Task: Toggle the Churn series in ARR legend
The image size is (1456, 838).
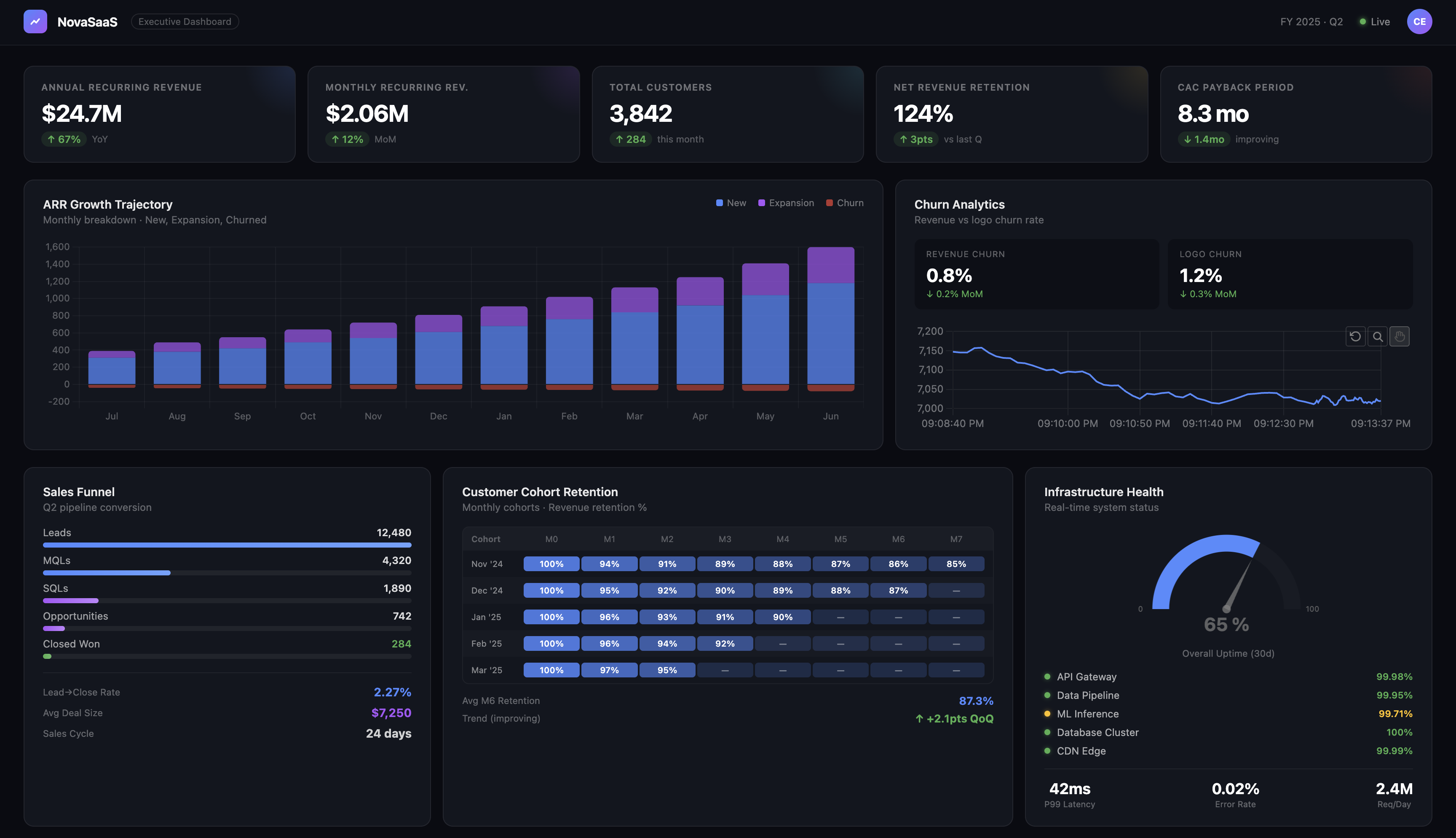Action: (845, 203)
